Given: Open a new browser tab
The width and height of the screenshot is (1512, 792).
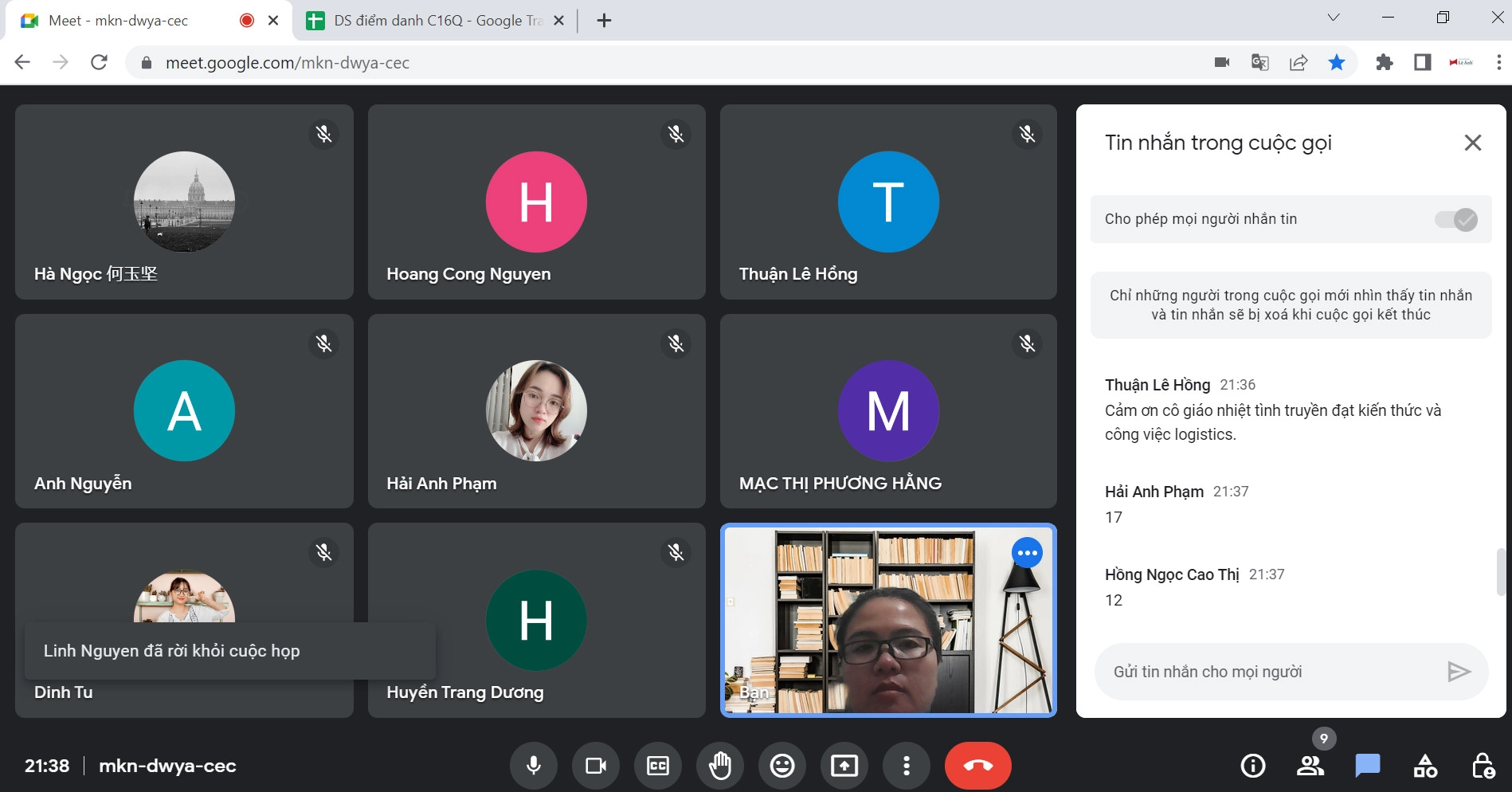Looking at the screenshot, I should point(604,21).
